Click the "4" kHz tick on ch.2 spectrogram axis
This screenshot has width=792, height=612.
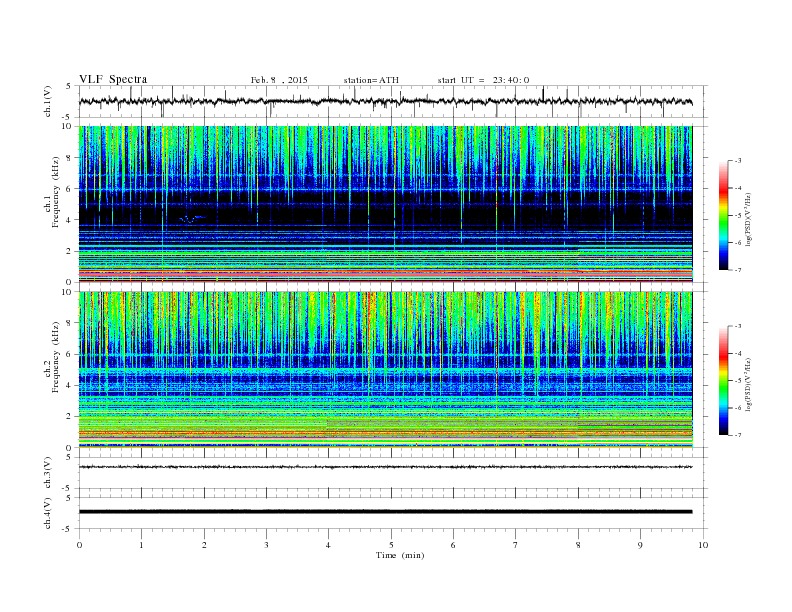[70, 385]
